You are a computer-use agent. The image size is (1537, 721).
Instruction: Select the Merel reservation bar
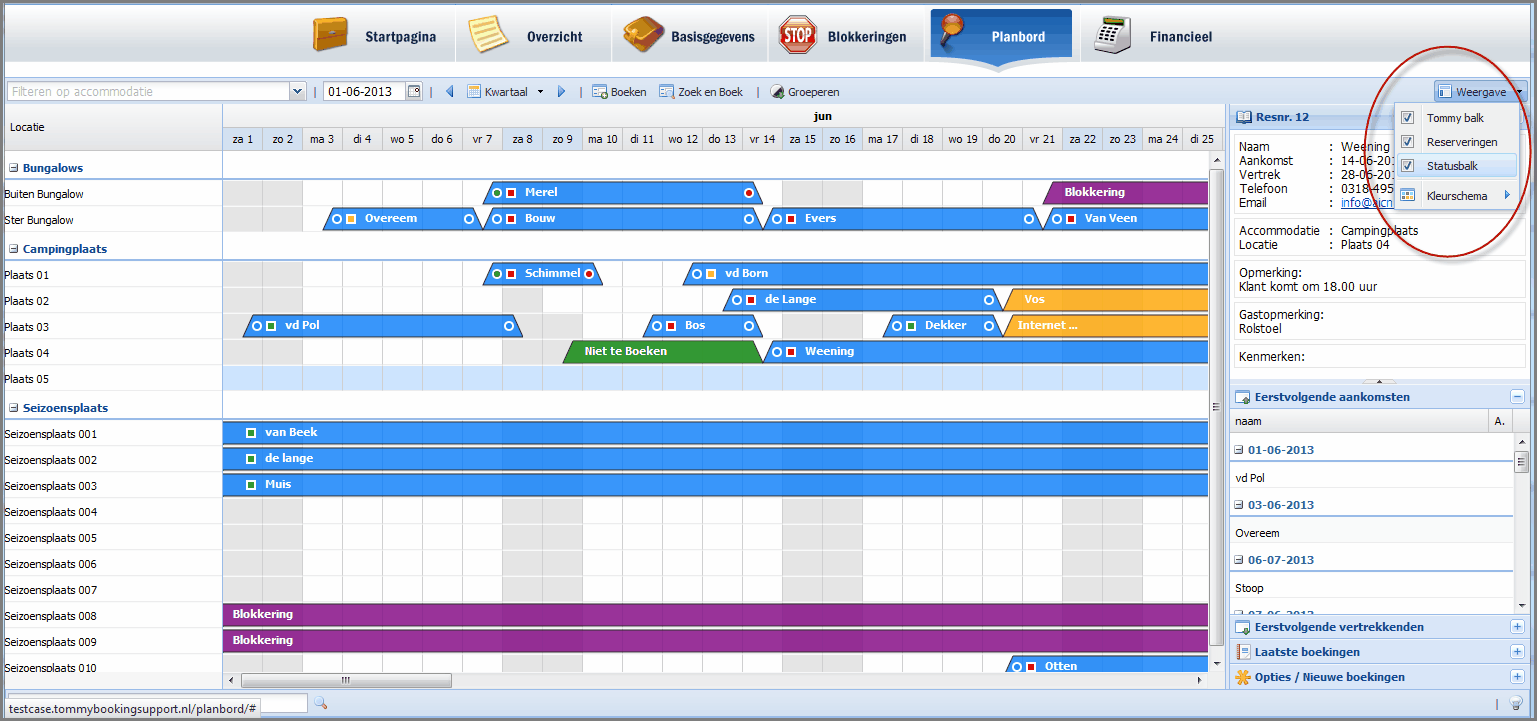point(622,192)
